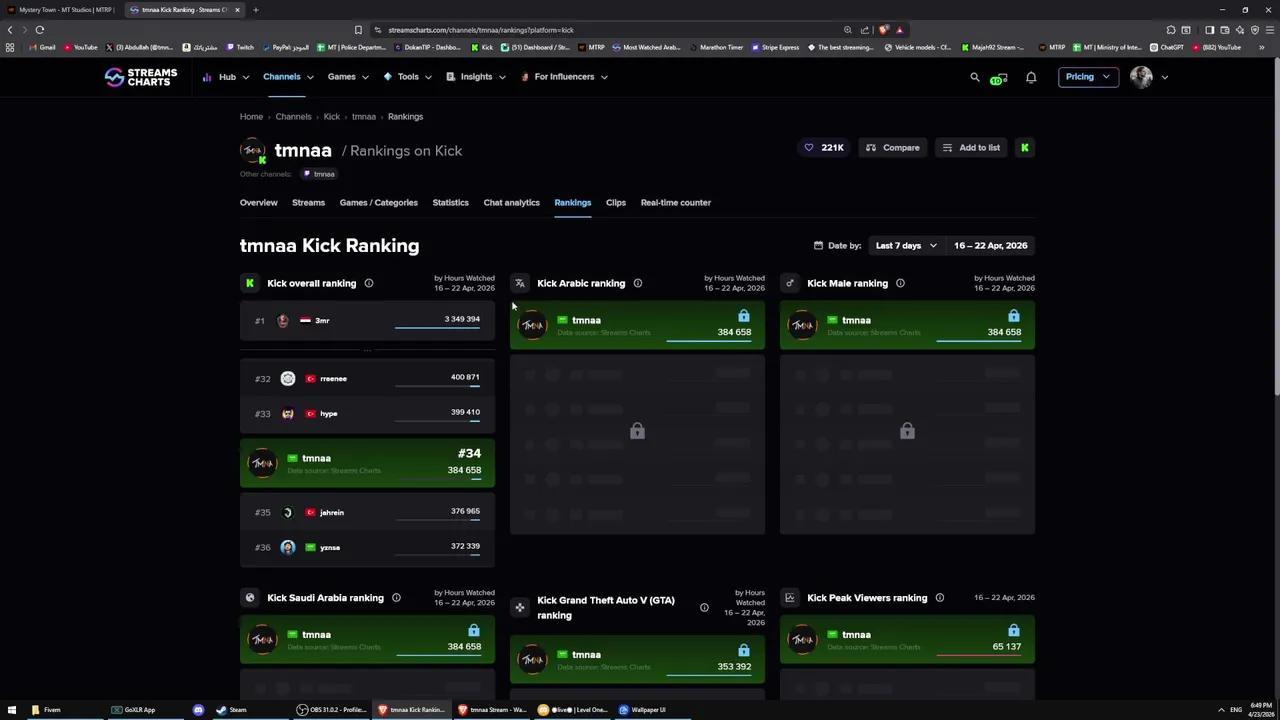Show info for Kick overall ranking
1280x720 pixels.
coord(368,284)
